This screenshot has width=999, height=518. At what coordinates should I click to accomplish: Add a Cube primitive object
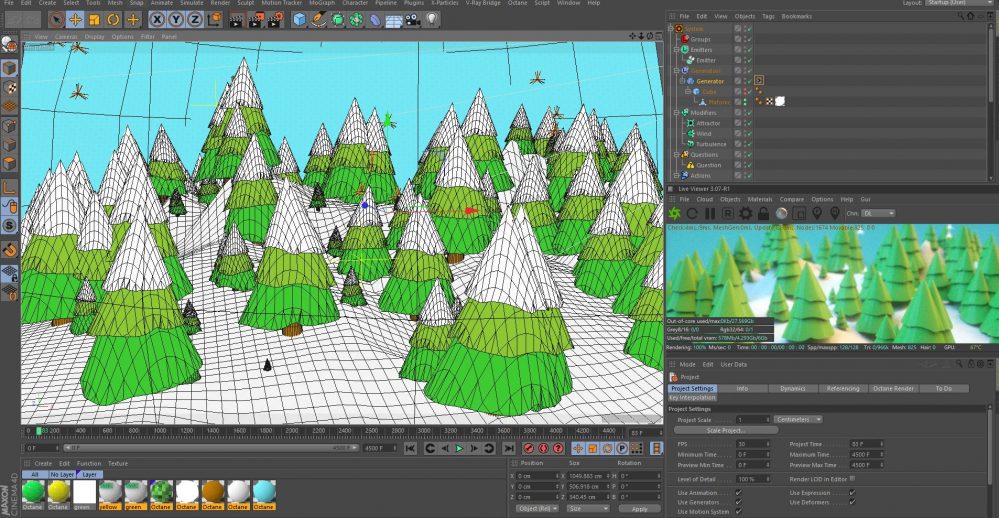299,19
